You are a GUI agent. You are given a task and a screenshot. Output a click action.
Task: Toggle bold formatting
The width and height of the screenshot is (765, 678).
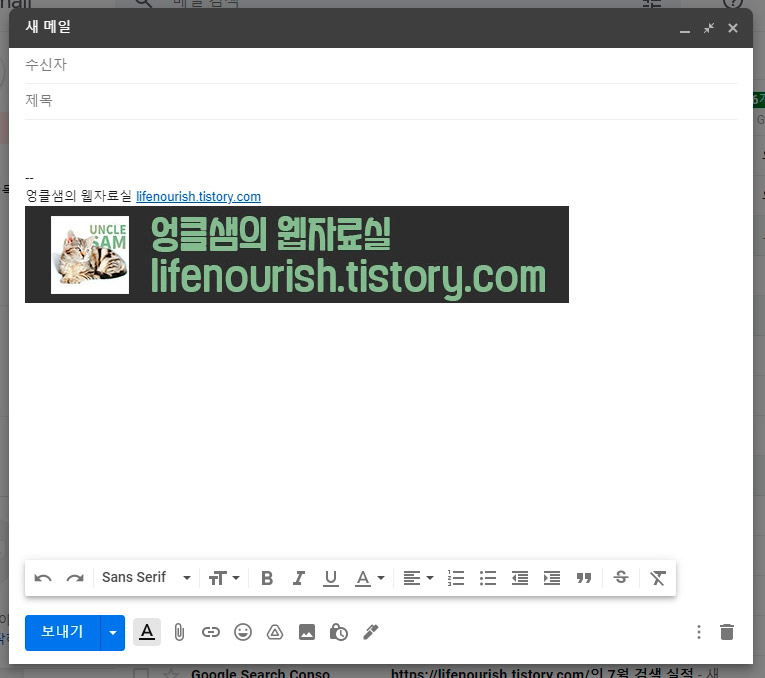coord(267,578)
